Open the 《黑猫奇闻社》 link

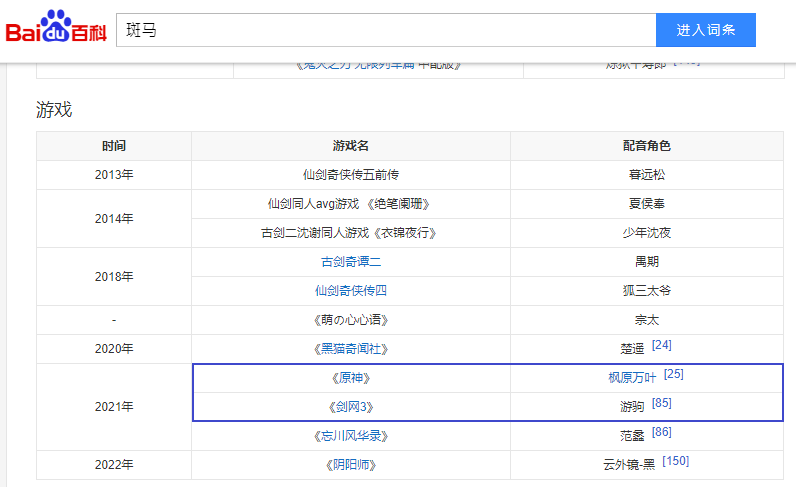click(x=351, y=349)
